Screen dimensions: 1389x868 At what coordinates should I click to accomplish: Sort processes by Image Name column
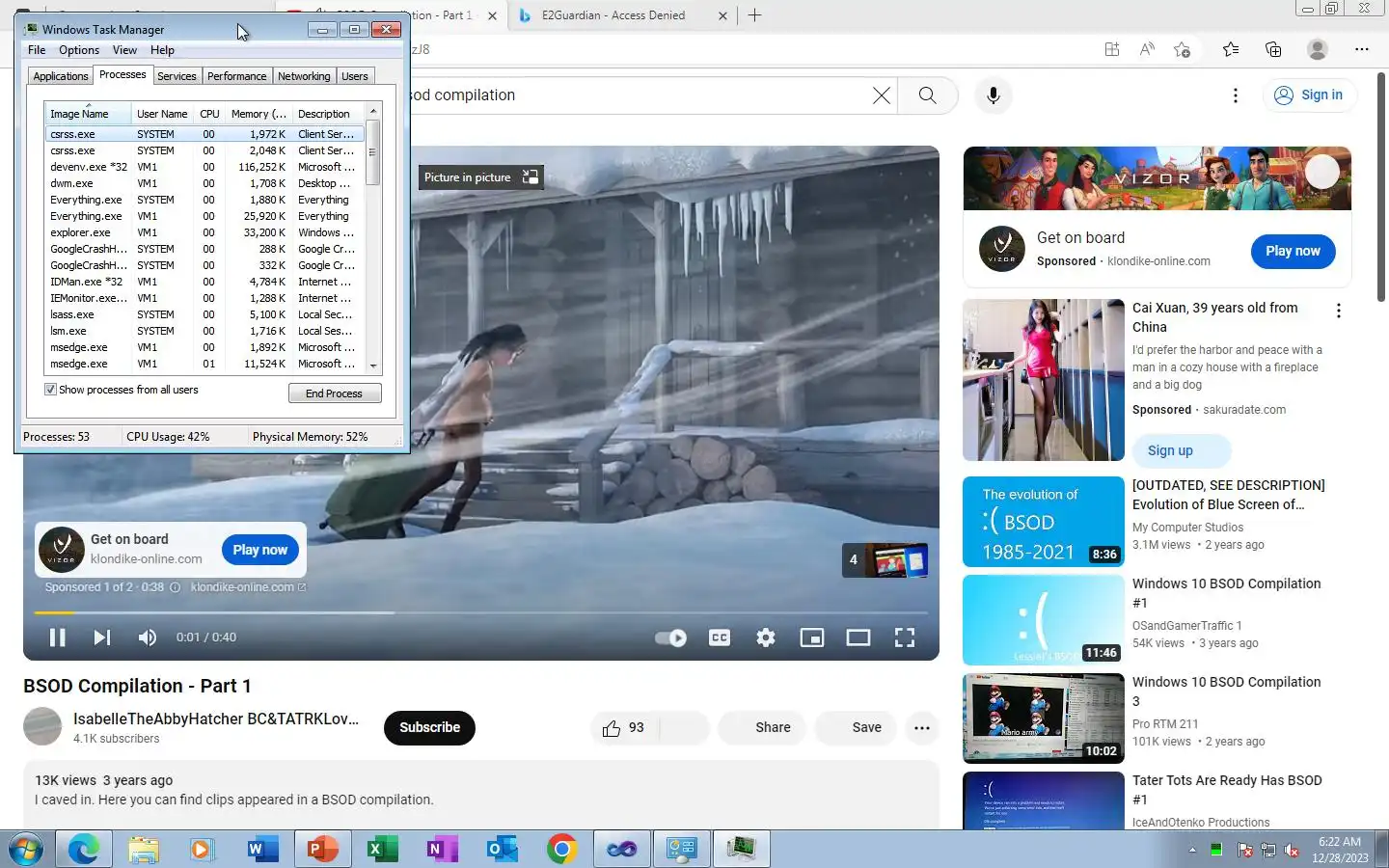(x=88, y=114)
